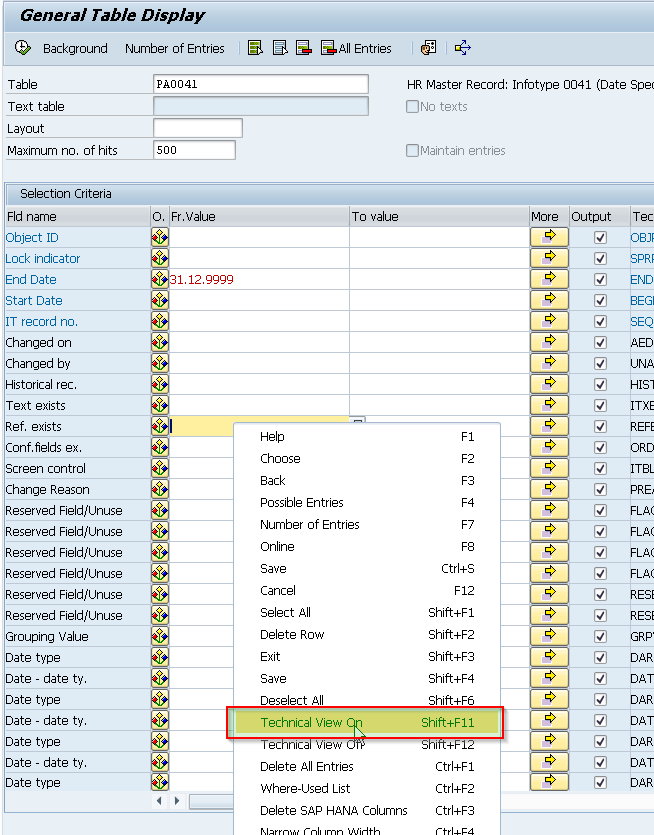
Task: Toggle Output checkbox for Changed on row
Action: coord(600,343)
